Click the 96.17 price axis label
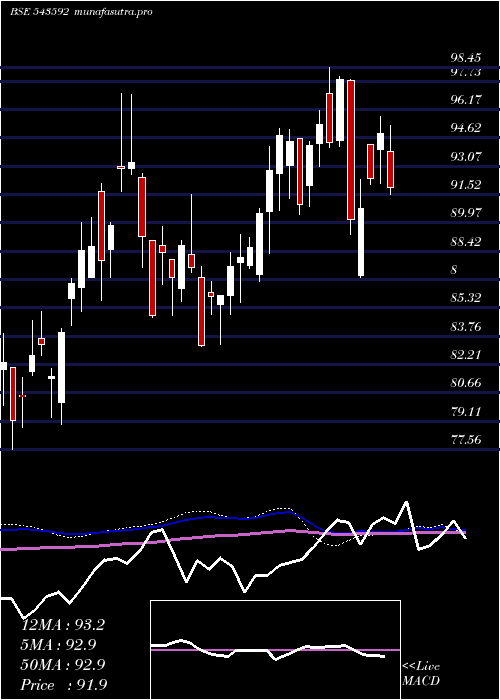The image size is (500, 700). (x=466, y=100)
